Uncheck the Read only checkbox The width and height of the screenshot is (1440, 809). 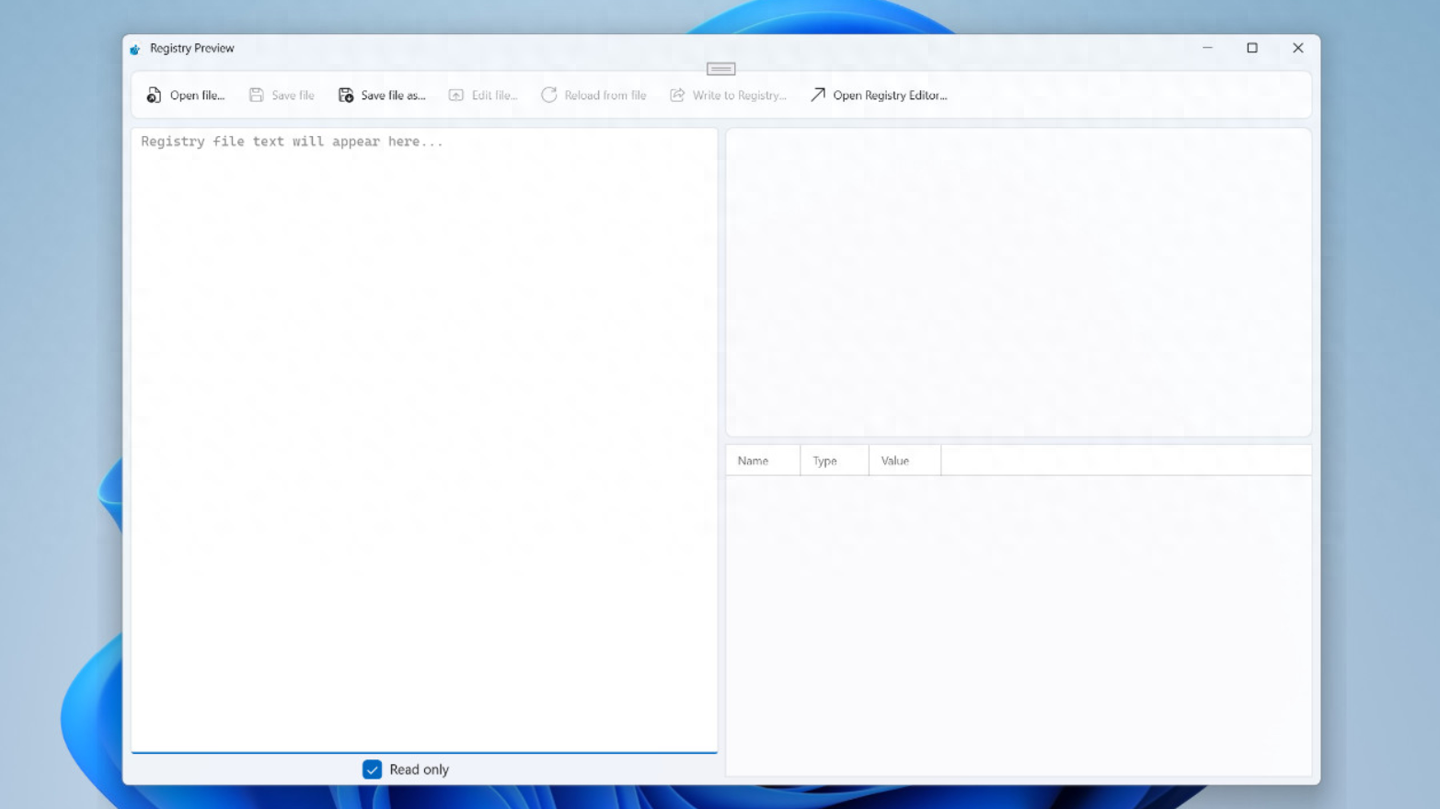tap(372, 769)
